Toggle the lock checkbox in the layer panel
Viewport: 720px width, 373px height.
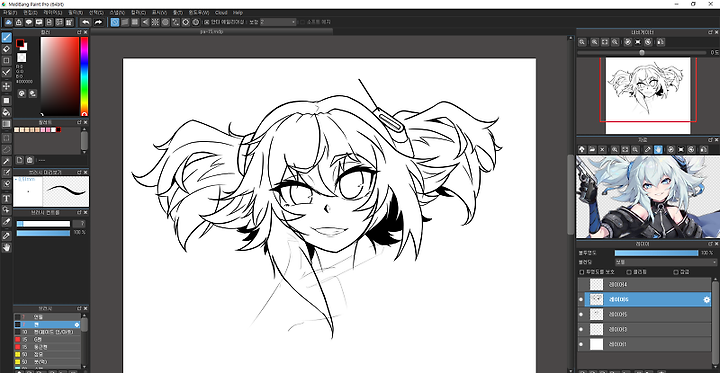[676, 272]
